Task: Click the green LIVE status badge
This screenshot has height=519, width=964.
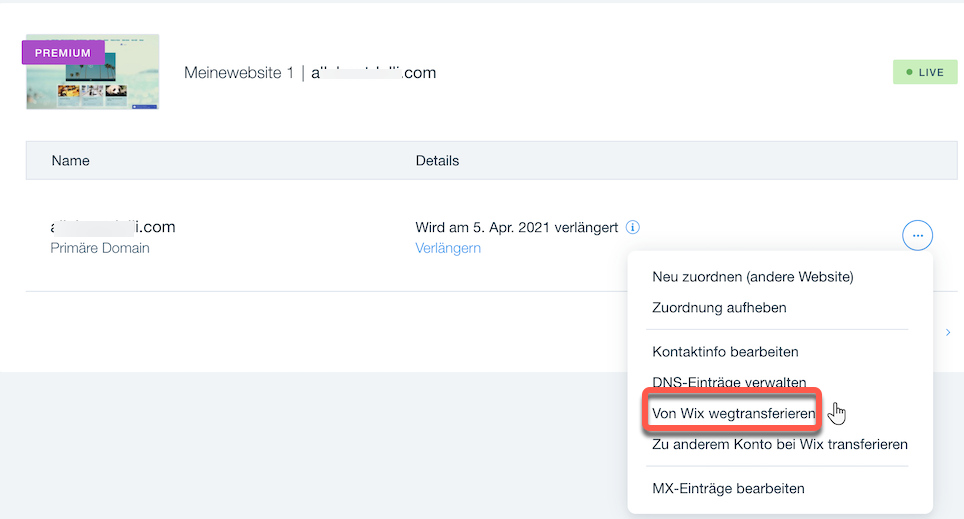Action: coord(924,72)
